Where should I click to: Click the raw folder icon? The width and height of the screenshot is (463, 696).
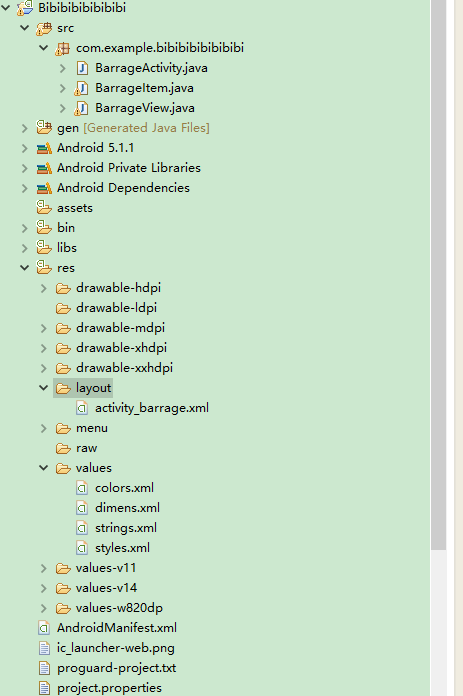click(x=63, y=449)
